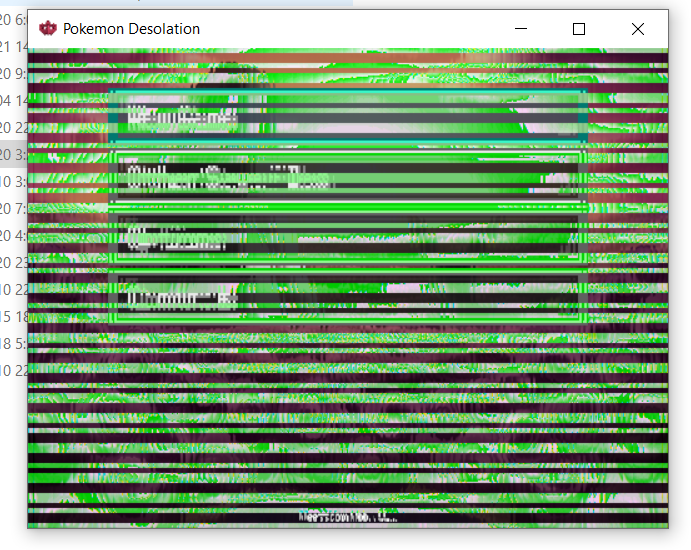Select the third game menu option
The height and width of the screenshot is (550, 691).
(x=347, y=238)
